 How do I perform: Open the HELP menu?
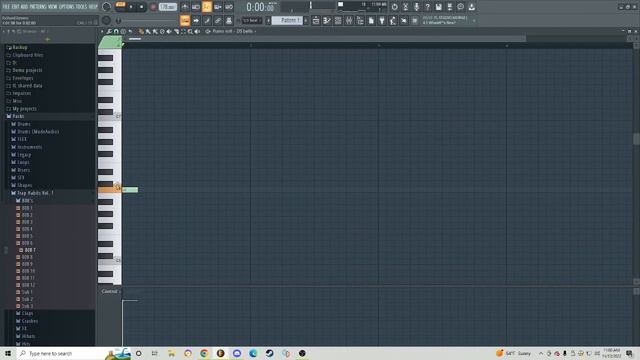coord(93,7)
